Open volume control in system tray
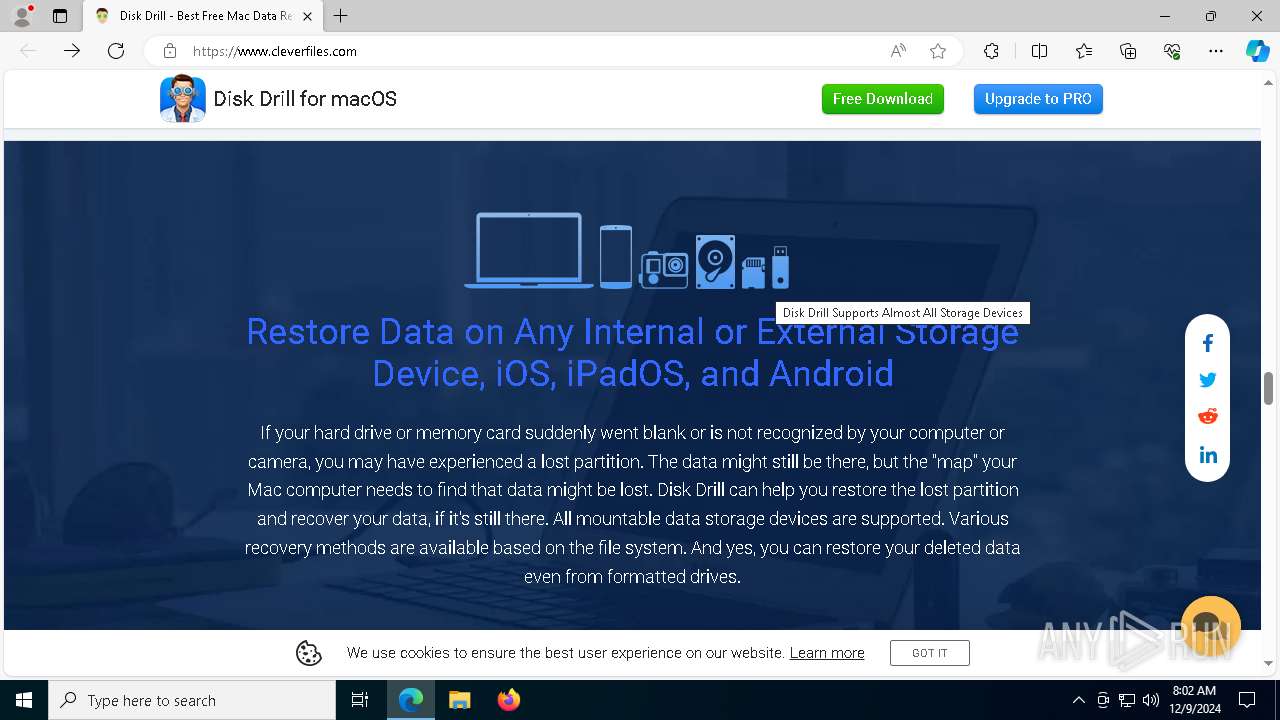Image resolution: width=1280 pixels, height=720 pixels. point(1151,700)
